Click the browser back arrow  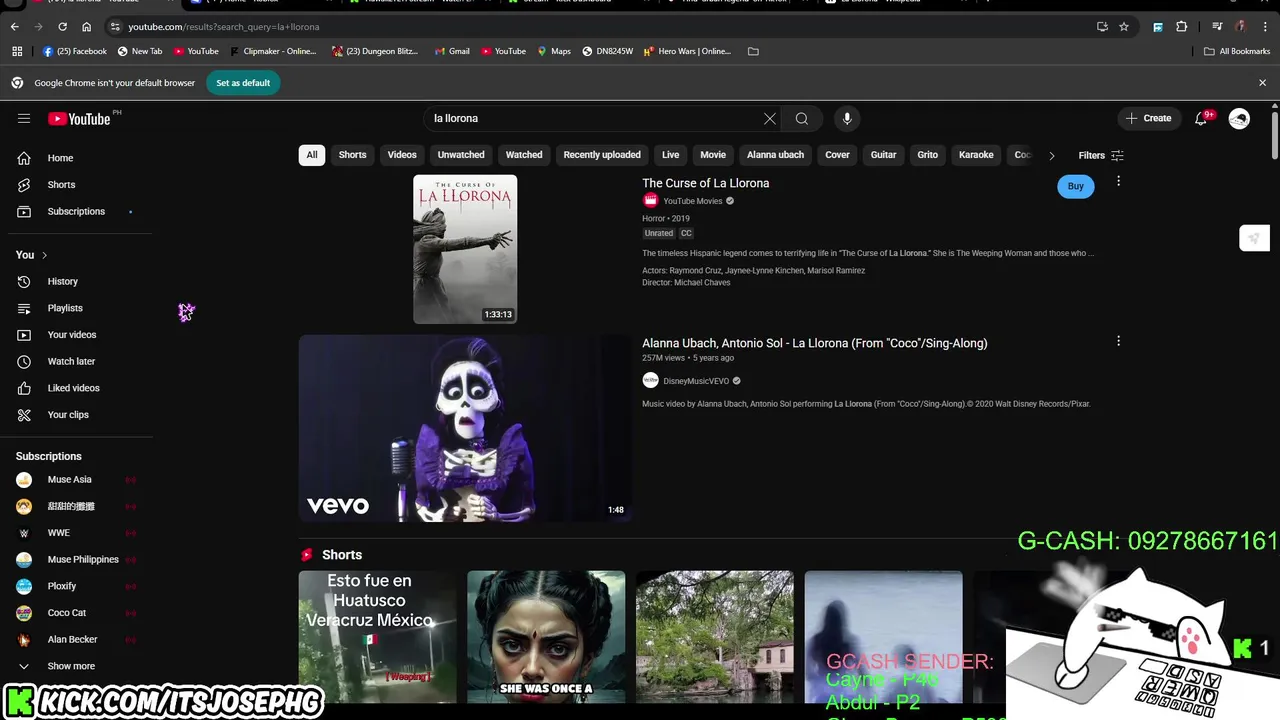[x=14, y=27]
